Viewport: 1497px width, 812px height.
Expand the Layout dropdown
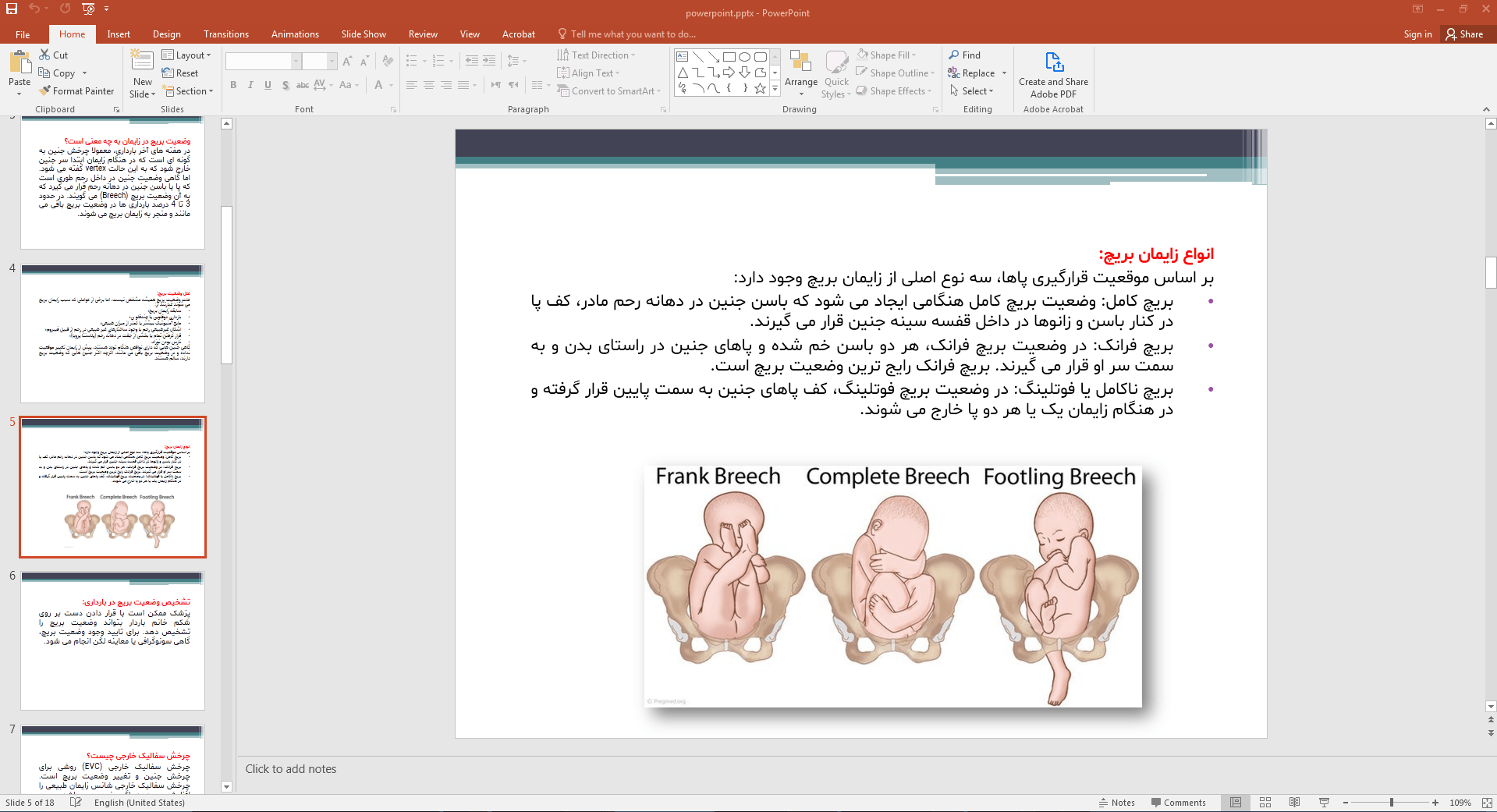click(x=186, y=55)
